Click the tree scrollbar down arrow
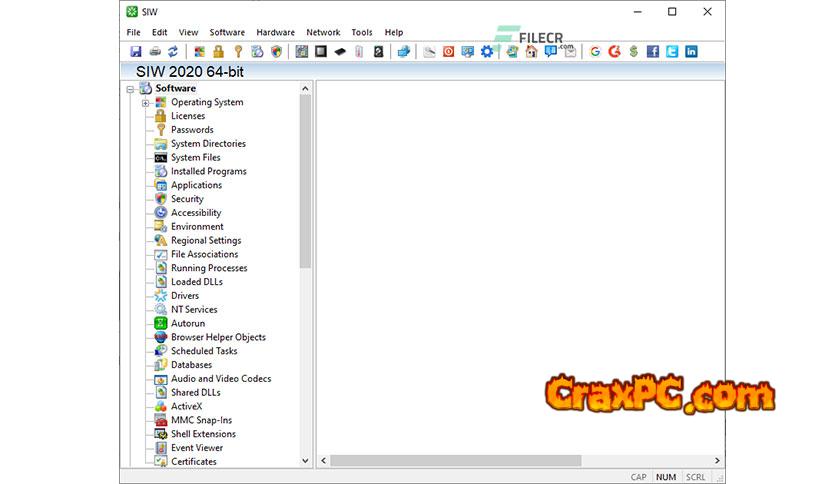The image size is (836, 484). [306, 461]
